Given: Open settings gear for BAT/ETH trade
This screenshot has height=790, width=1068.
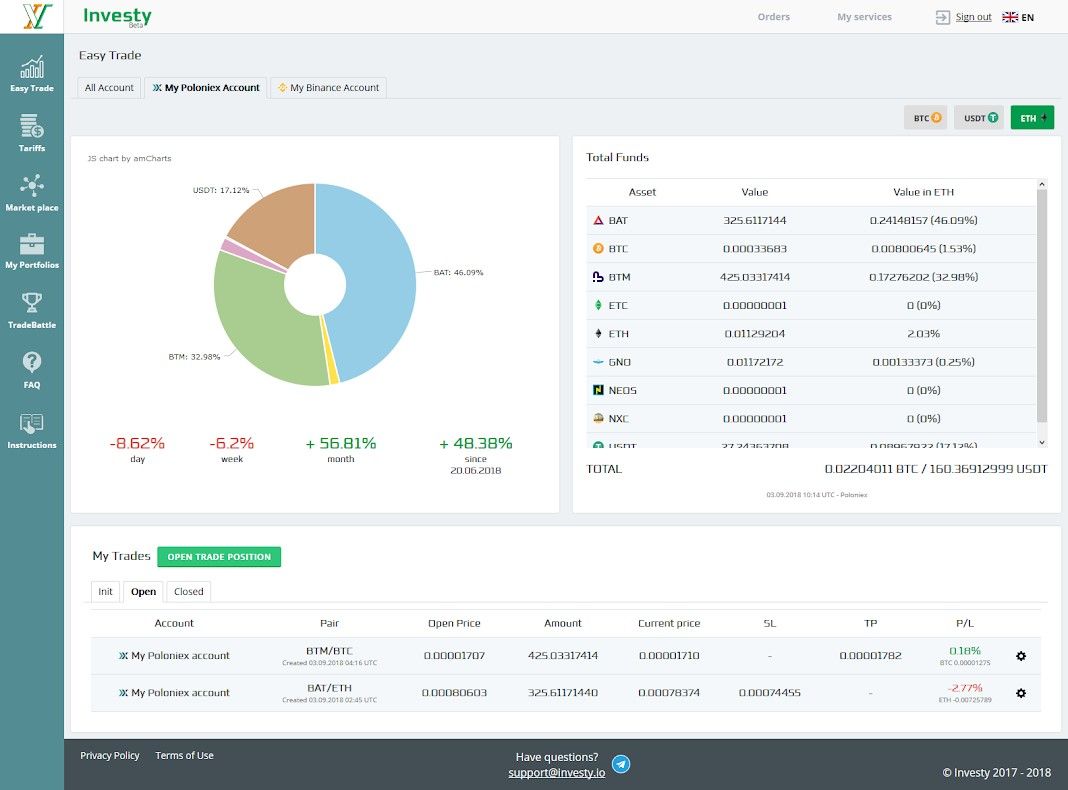Looking at the screenshot, I should (x=1021, y=693).
